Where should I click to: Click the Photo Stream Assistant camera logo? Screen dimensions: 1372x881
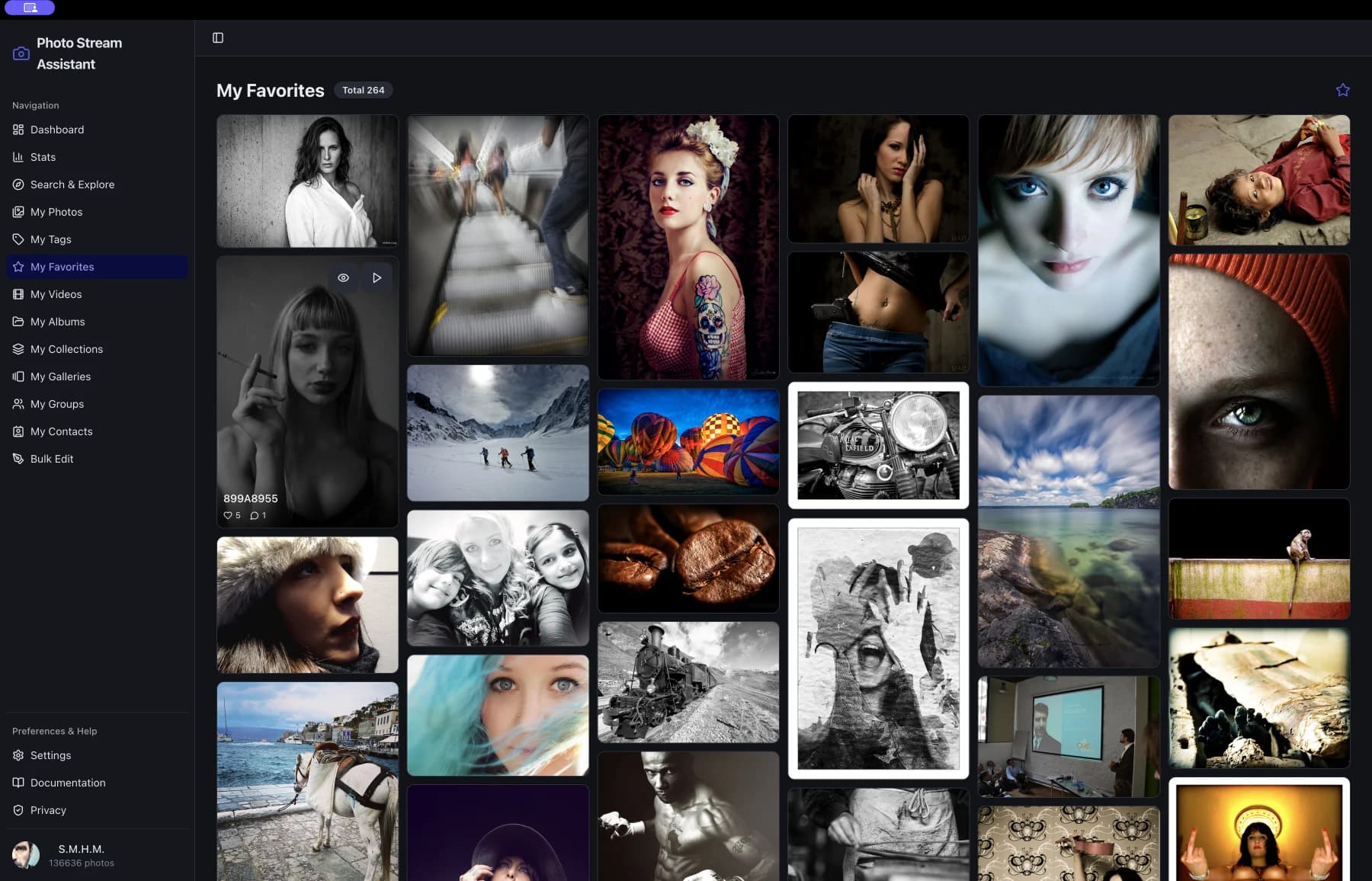(21, 53)
